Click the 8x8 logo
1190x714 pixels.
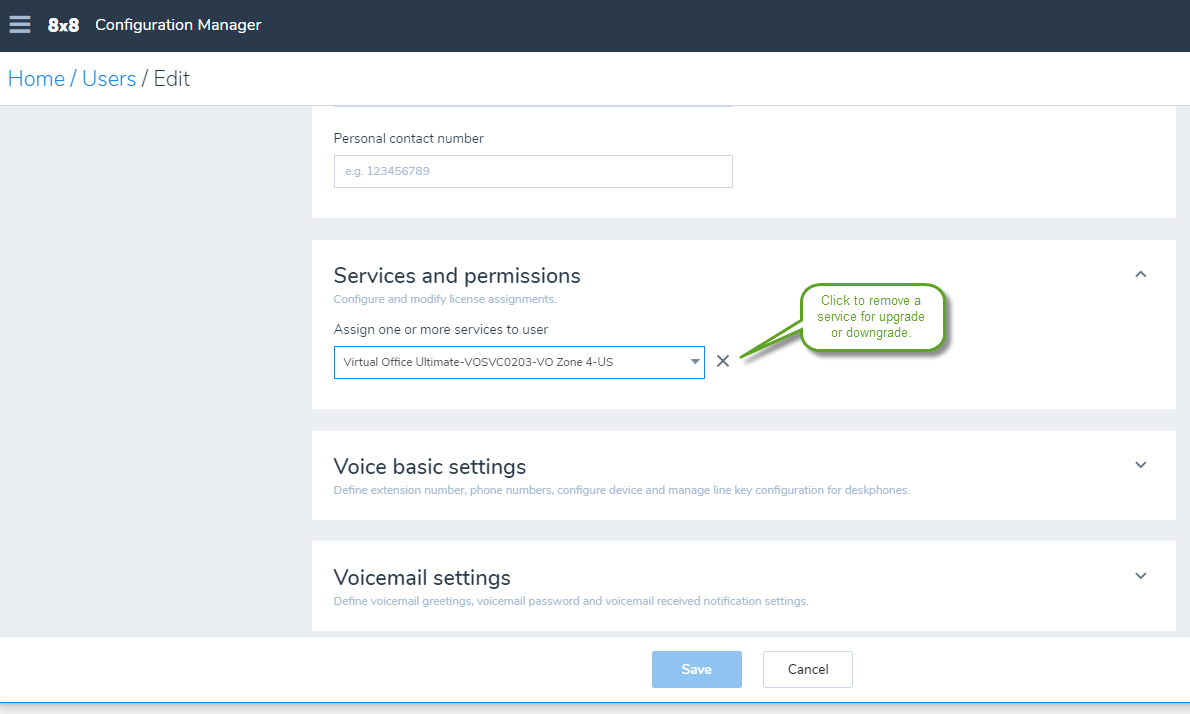pos(63,25)
